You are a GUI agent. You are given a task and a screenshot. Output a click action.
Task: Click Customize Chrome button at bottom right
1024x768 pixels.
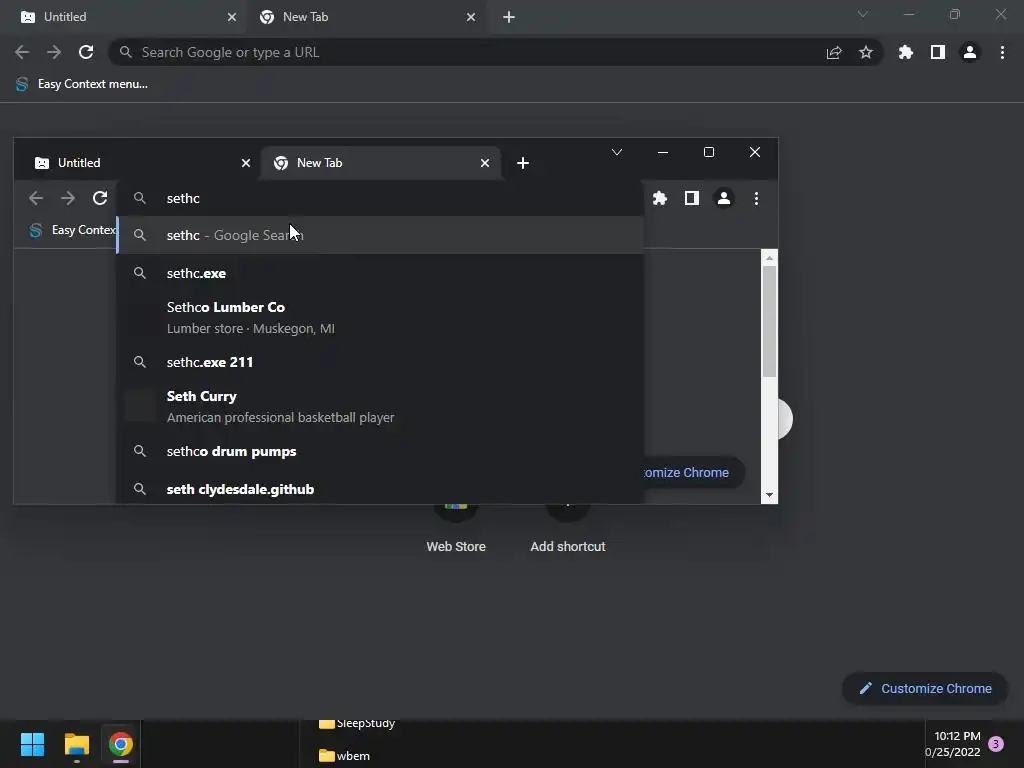(925, 688)
